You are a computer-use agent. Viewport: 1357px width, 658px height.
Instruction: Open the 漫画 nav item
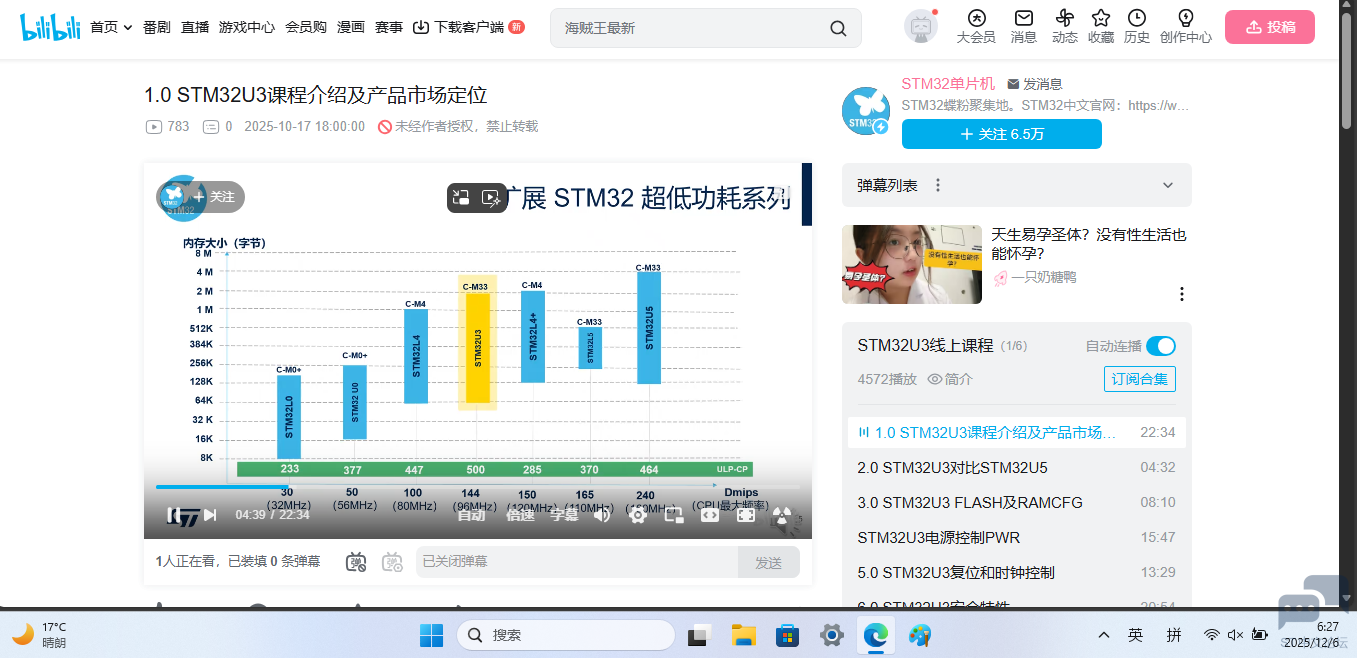[x=351, y=28]
